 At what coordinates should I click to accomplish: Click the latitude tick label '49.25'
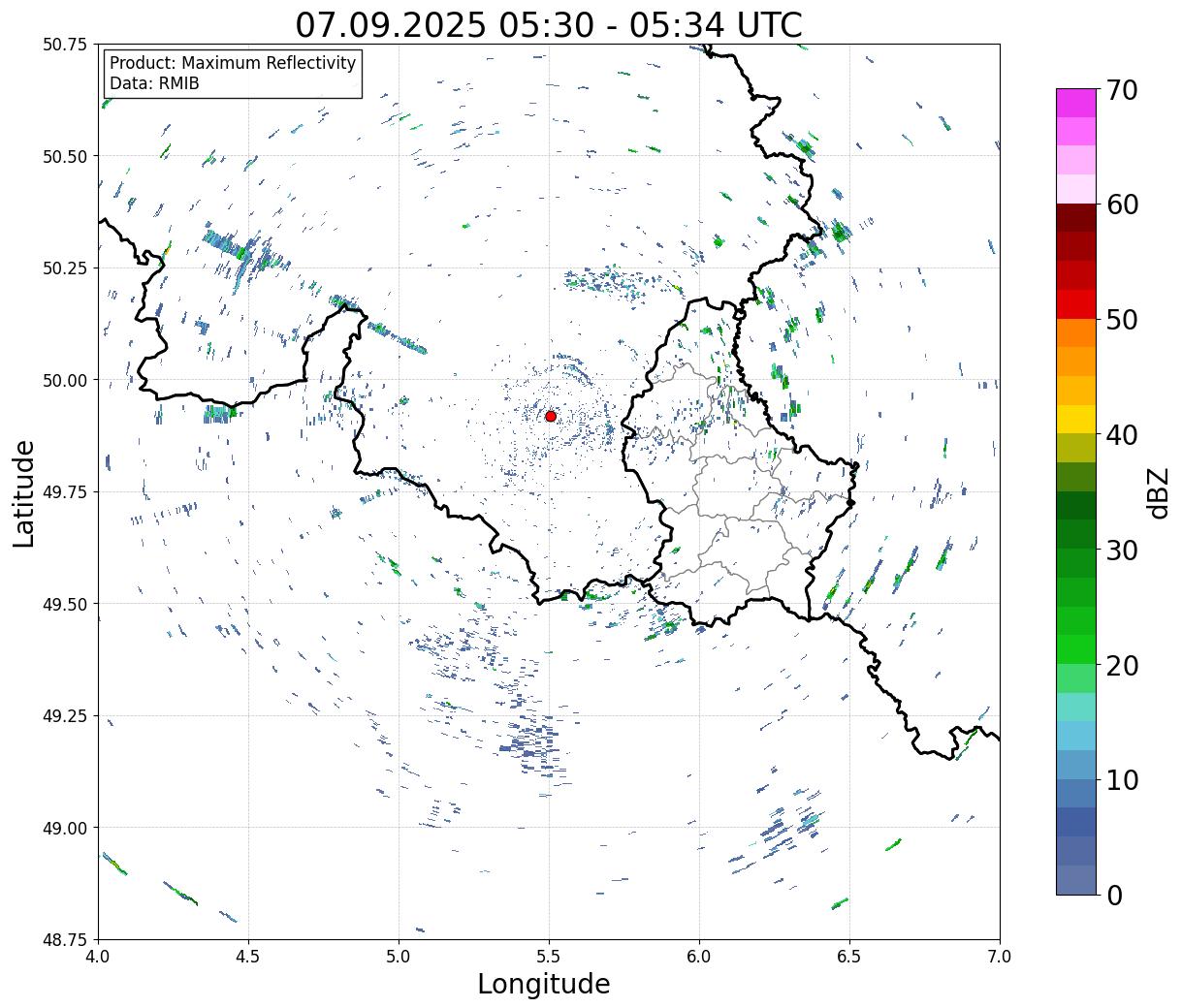[65, 716]
